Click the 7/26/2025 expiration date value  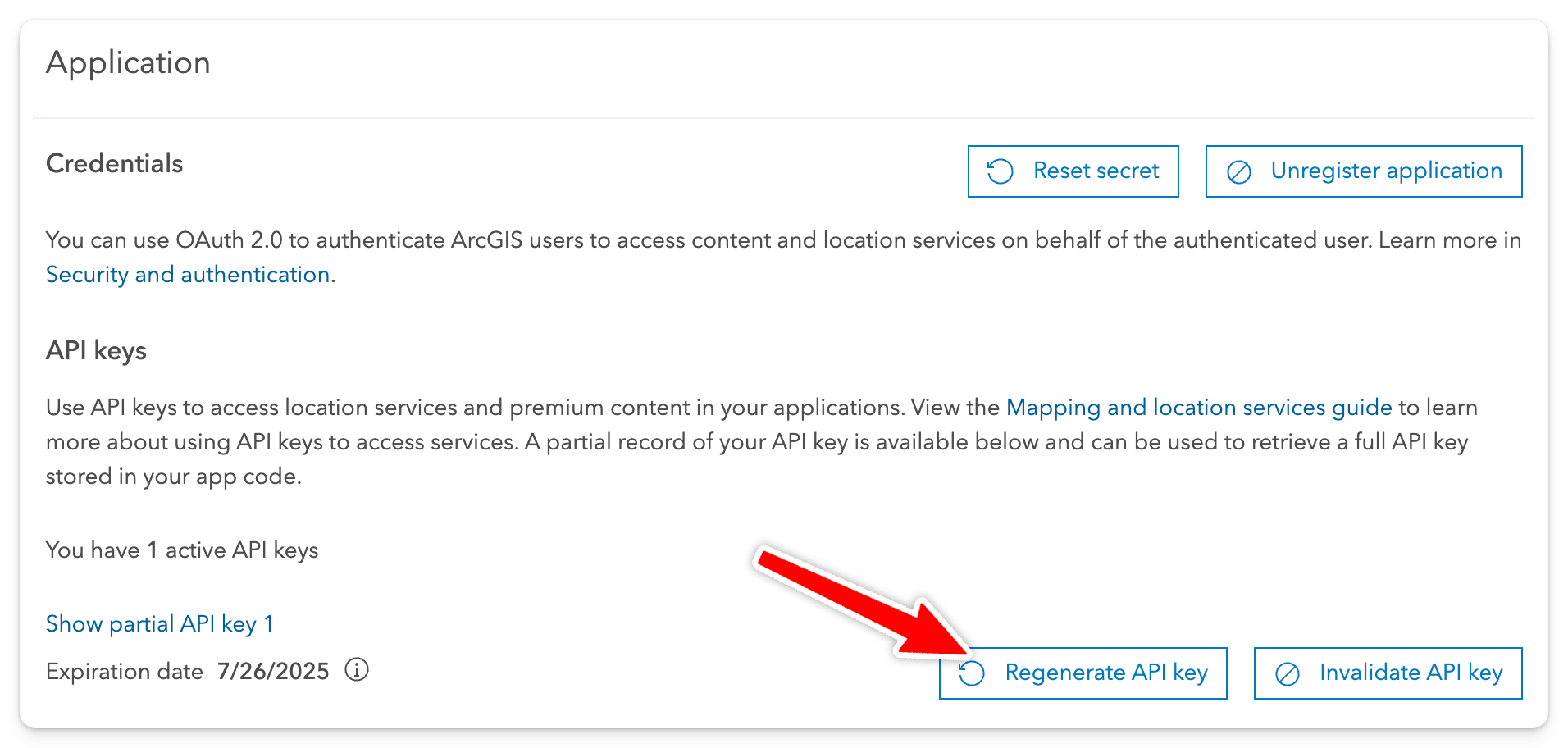coord(273,672)
